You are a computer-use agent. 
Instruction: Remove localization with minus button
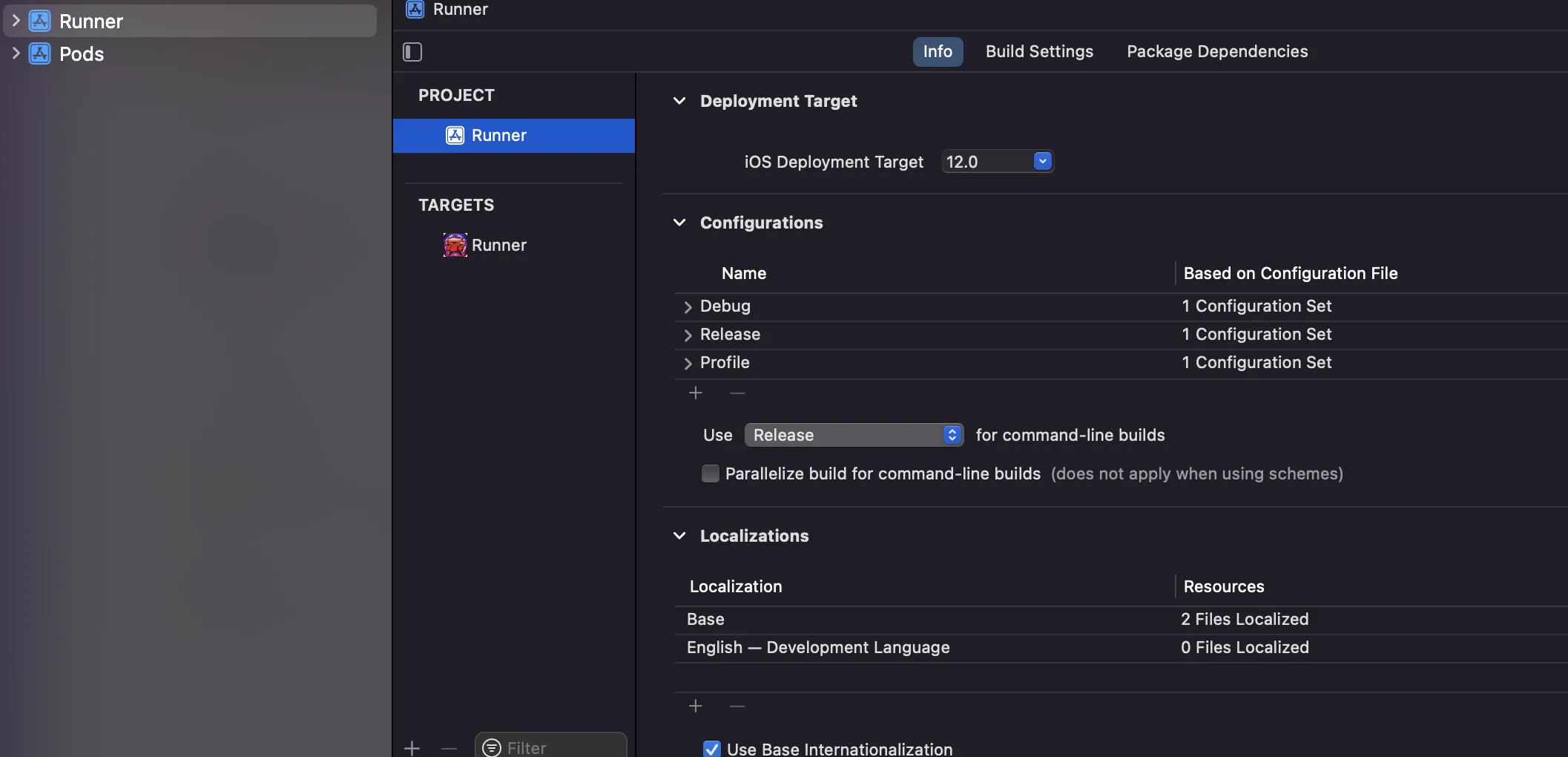[737, 706]
